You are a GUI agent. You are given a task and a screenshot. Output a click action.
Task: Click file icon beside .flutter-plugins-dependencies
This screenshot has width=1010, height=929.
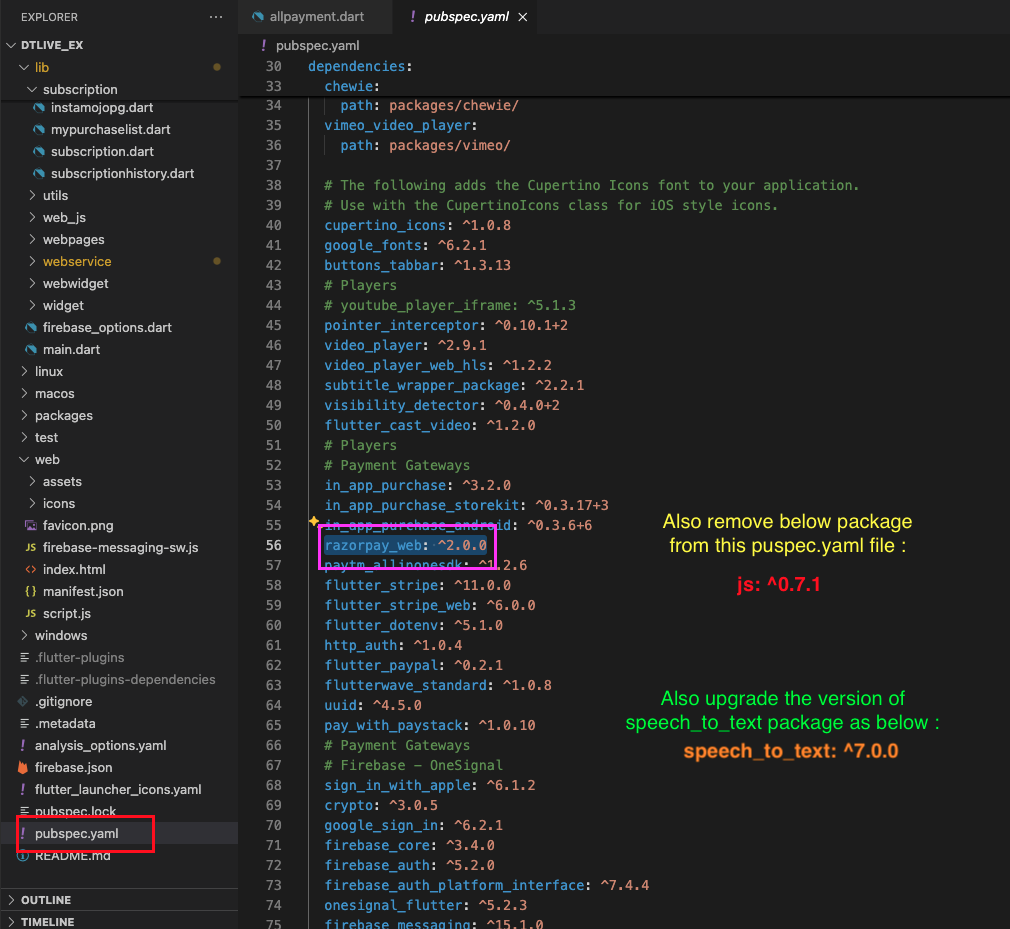point(24,679)
